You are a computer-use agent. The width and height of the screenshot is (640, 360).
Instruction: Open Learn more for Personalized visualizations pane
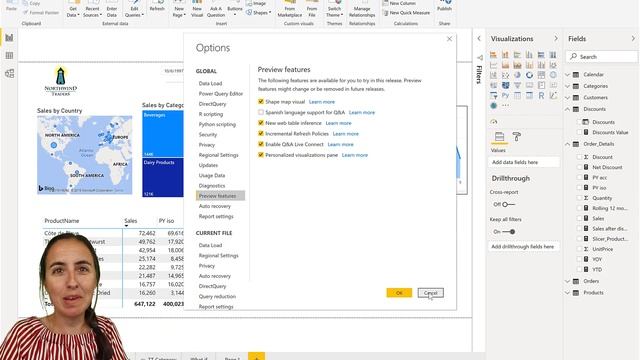pos(355,155)
